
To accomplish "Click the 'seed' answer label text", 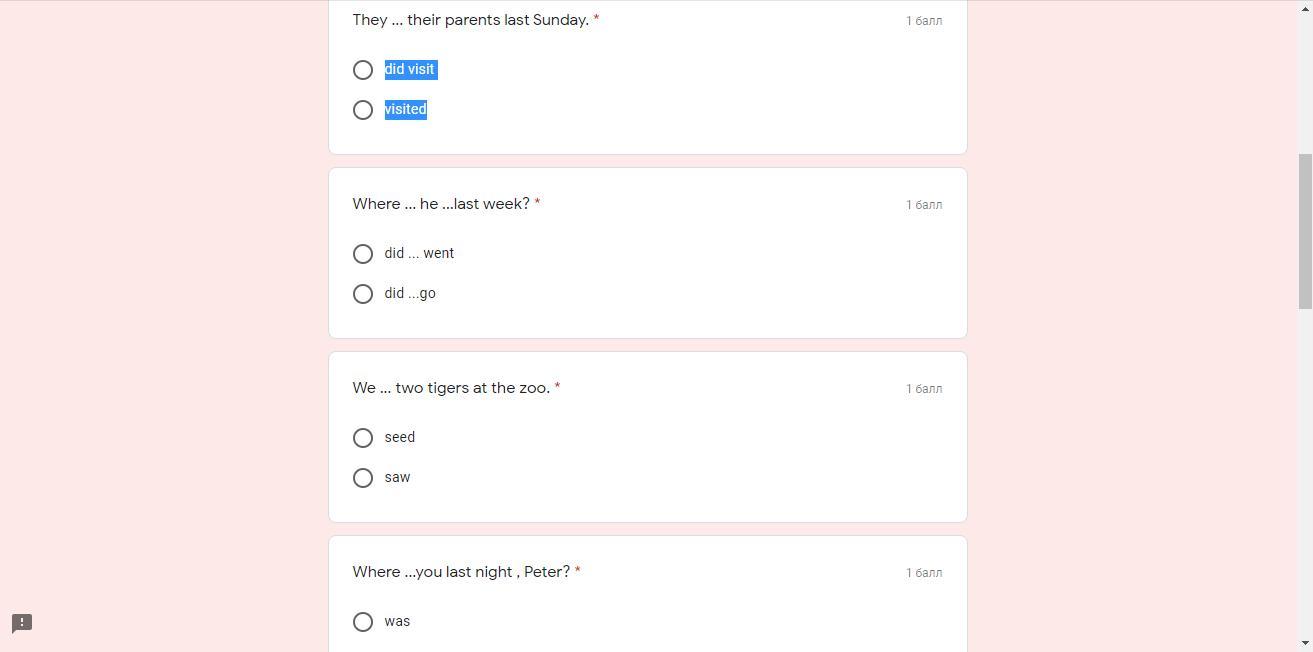I will [x=399, y=437].
